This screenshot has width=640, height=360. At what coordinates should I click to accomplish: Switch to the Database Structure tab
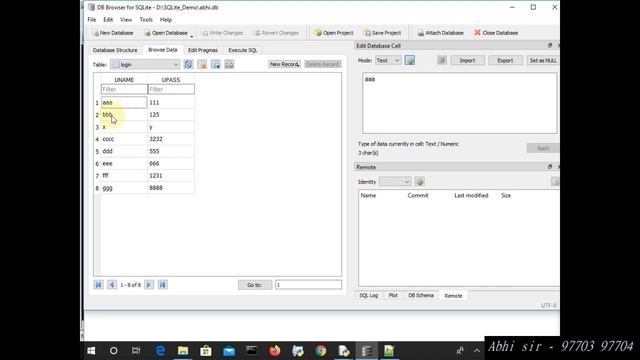(x=115, y=50)
